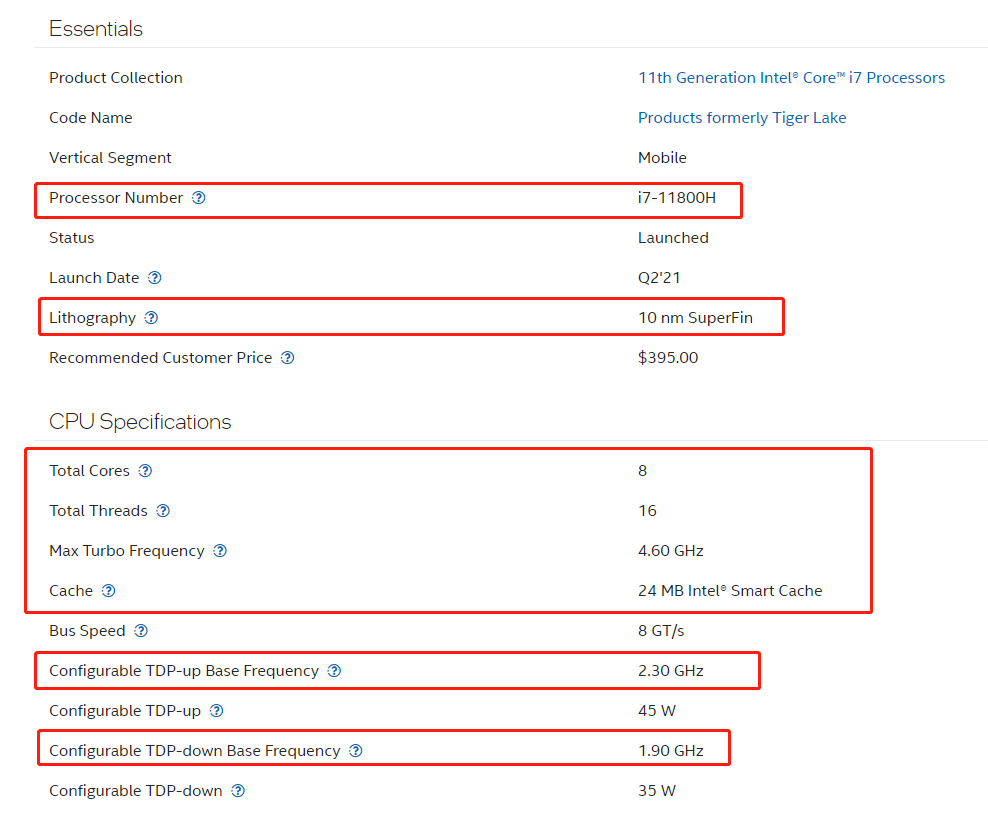
Task: Click the help icon next to Configurable TDP-up
Action: pyautogui.click(x=216, y=711)
